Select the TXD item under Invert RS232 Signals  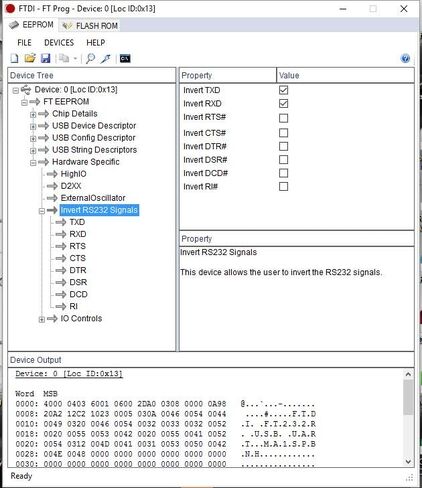pos(77,222)
